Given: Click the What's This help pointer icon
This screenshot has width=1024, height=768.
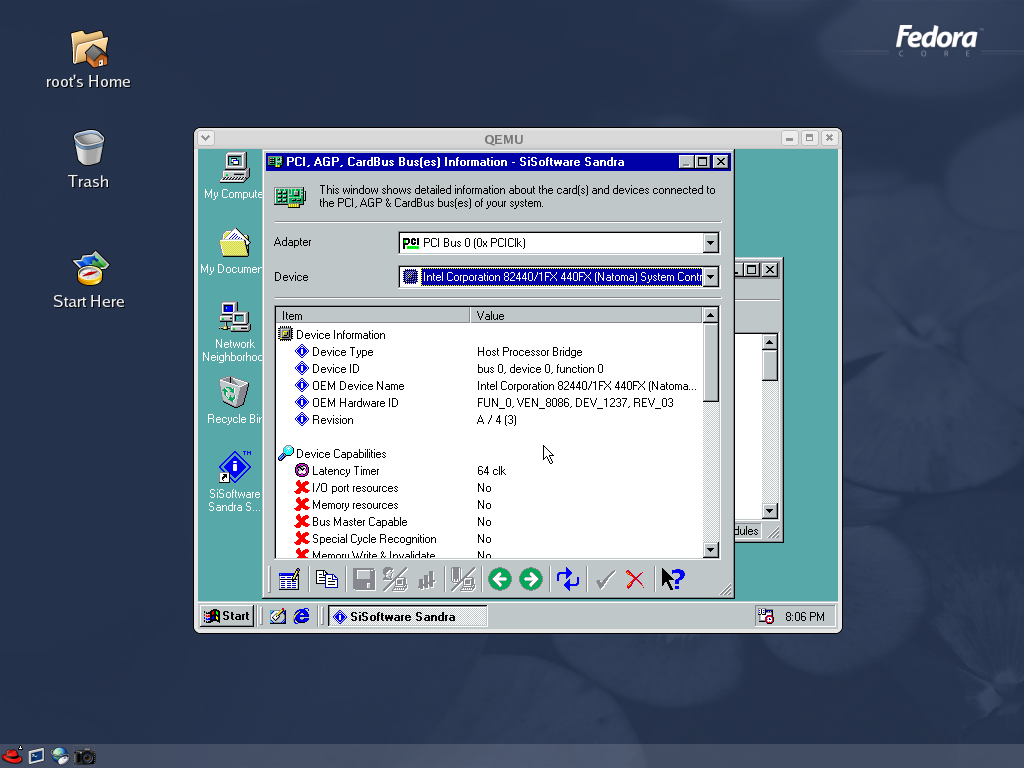Looking at the screenshot, I should click(x=673, y=579).
